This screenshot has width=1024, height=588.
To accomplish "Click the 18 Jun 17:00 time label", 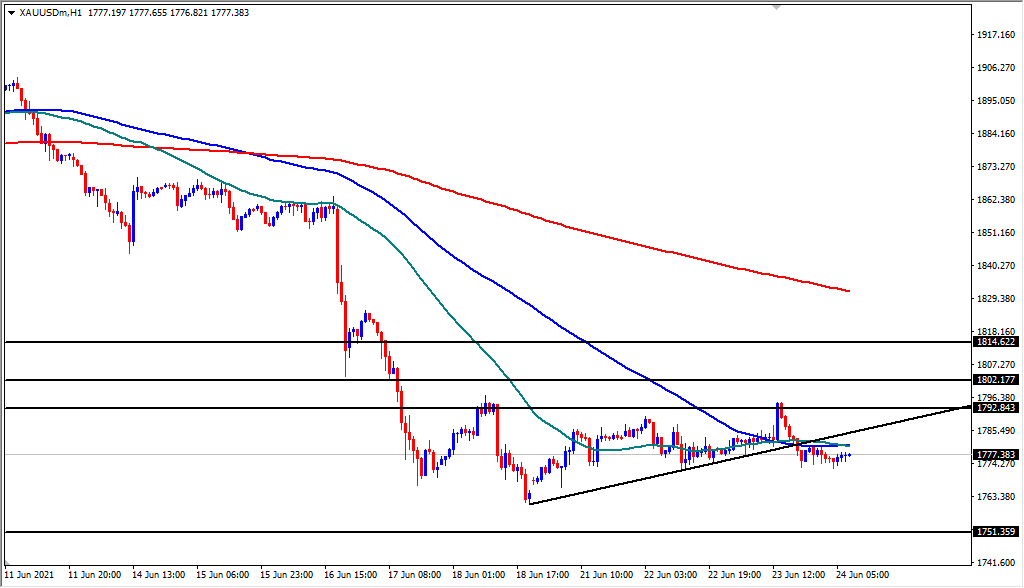I will coord(543,575).
